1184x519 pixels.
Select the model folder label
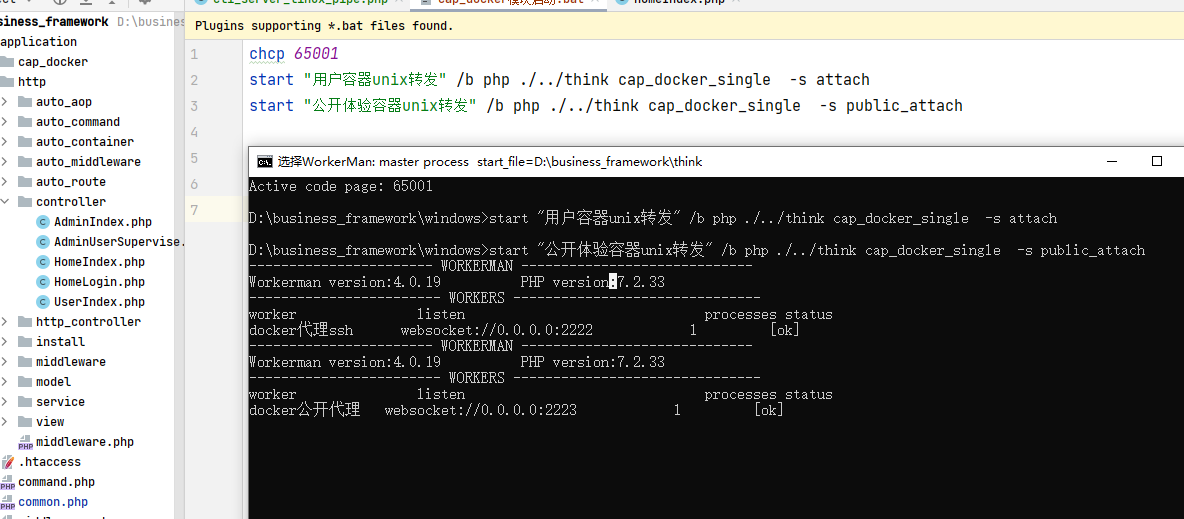click(x=54, y=382)
